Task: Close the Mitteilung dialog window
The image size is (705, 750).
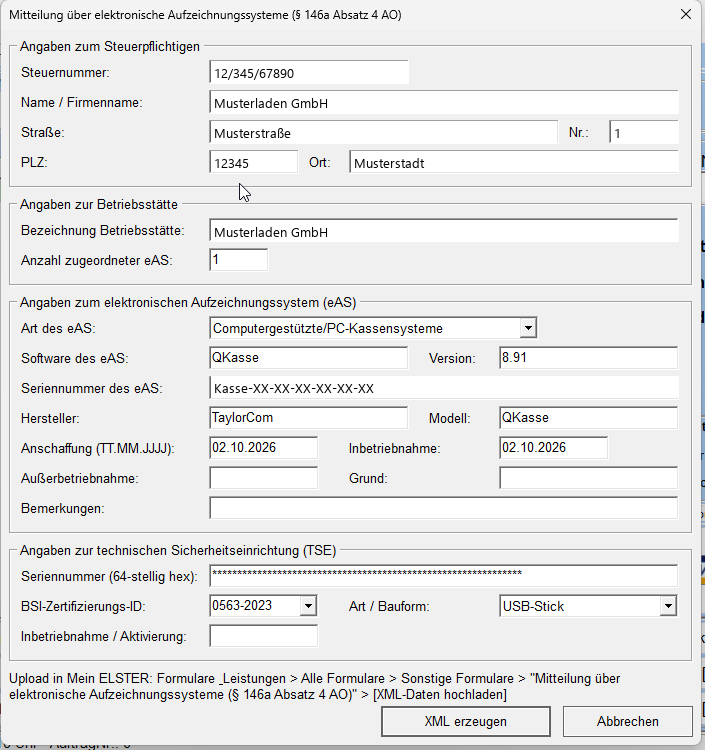Action: [x=686, y=14]
